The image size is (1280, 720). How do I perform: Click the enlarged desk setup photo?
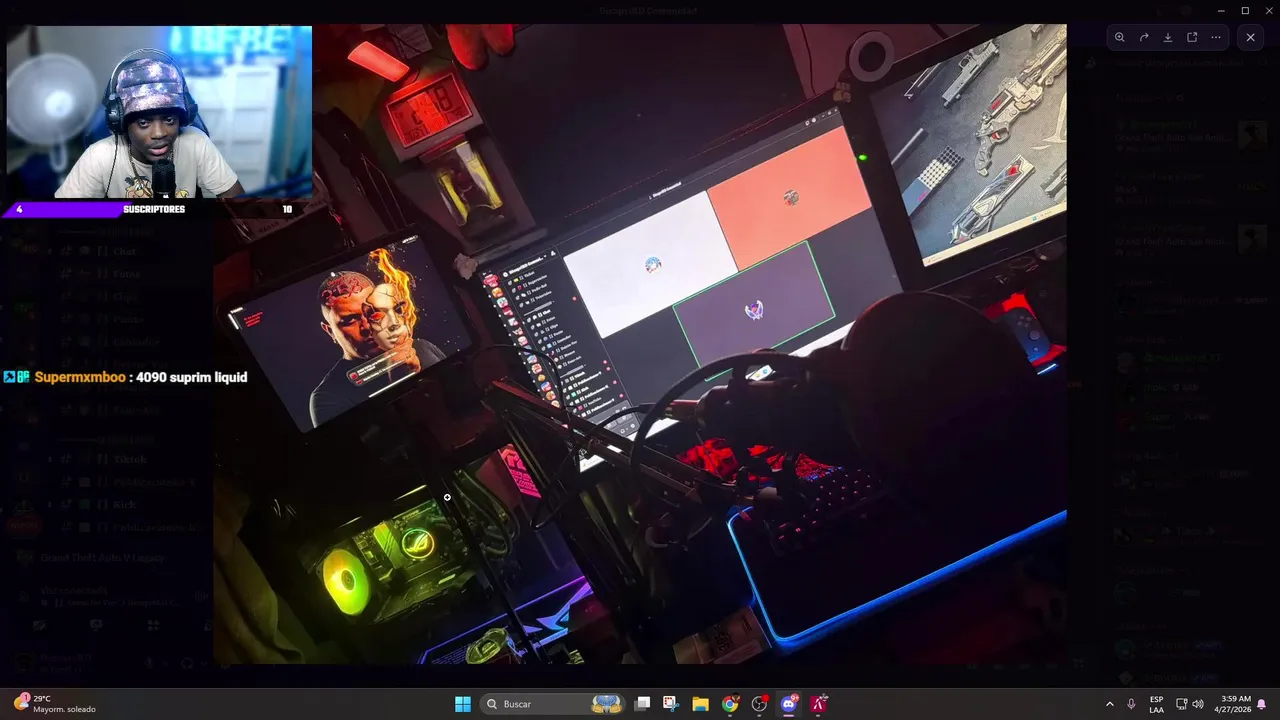(640, 344)
